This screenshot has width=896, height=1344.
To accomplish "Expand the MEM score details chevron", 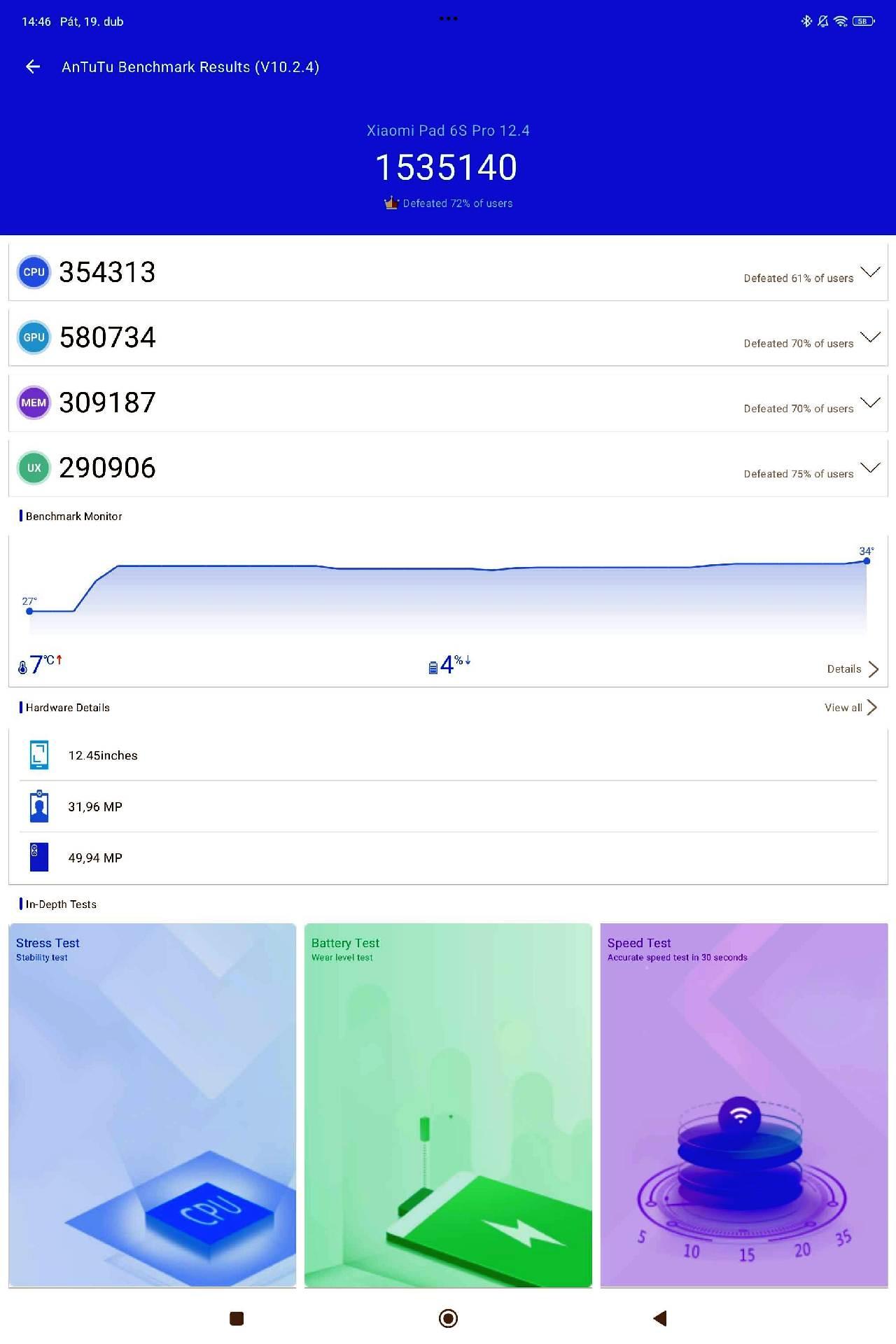I will (870, 402).
